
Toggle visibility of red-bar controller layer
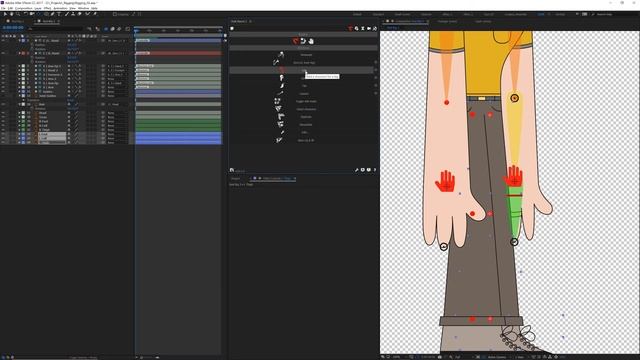[x=3, y=53]
